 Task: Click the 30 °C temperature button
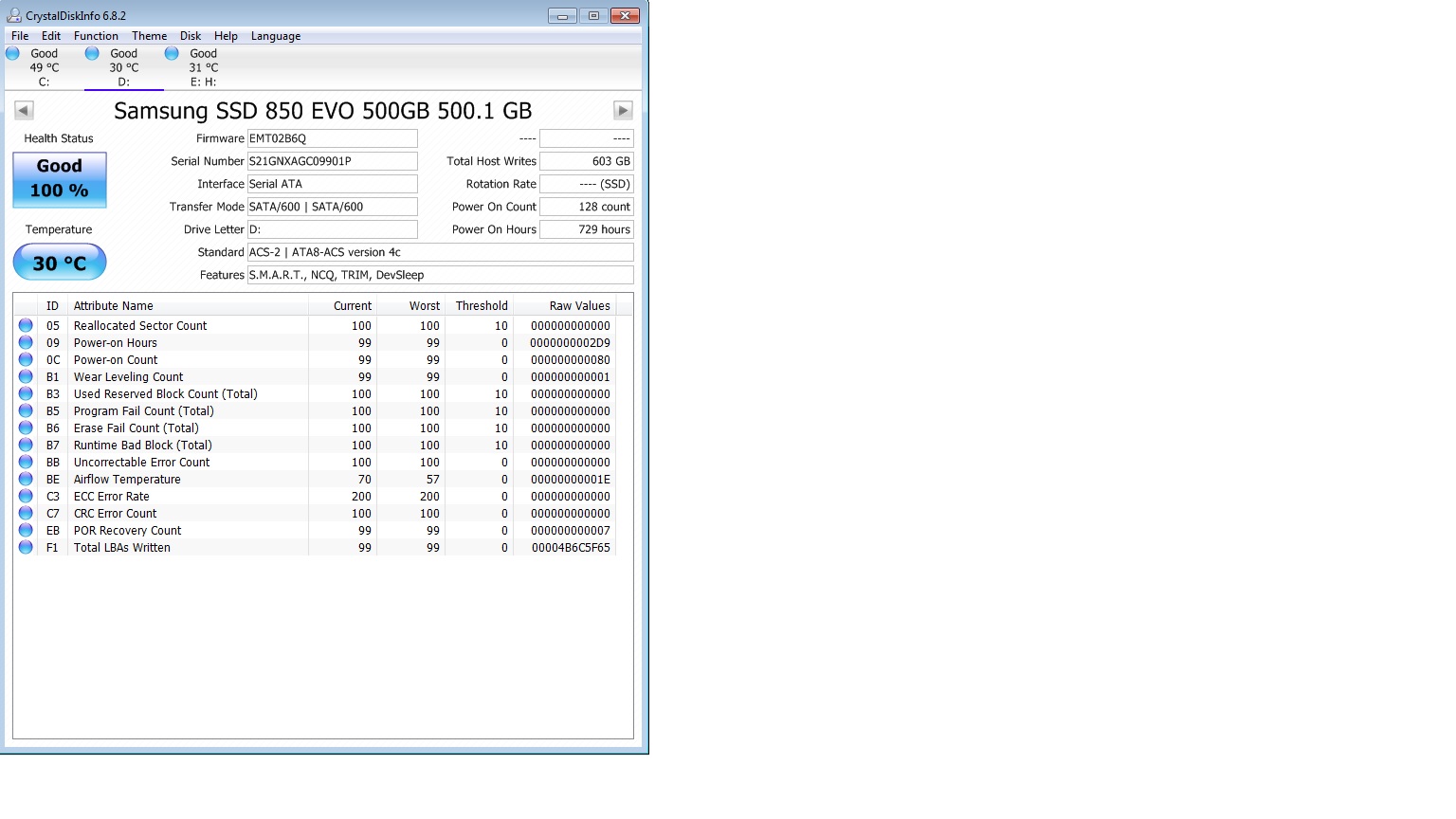[x=60, y=263]
